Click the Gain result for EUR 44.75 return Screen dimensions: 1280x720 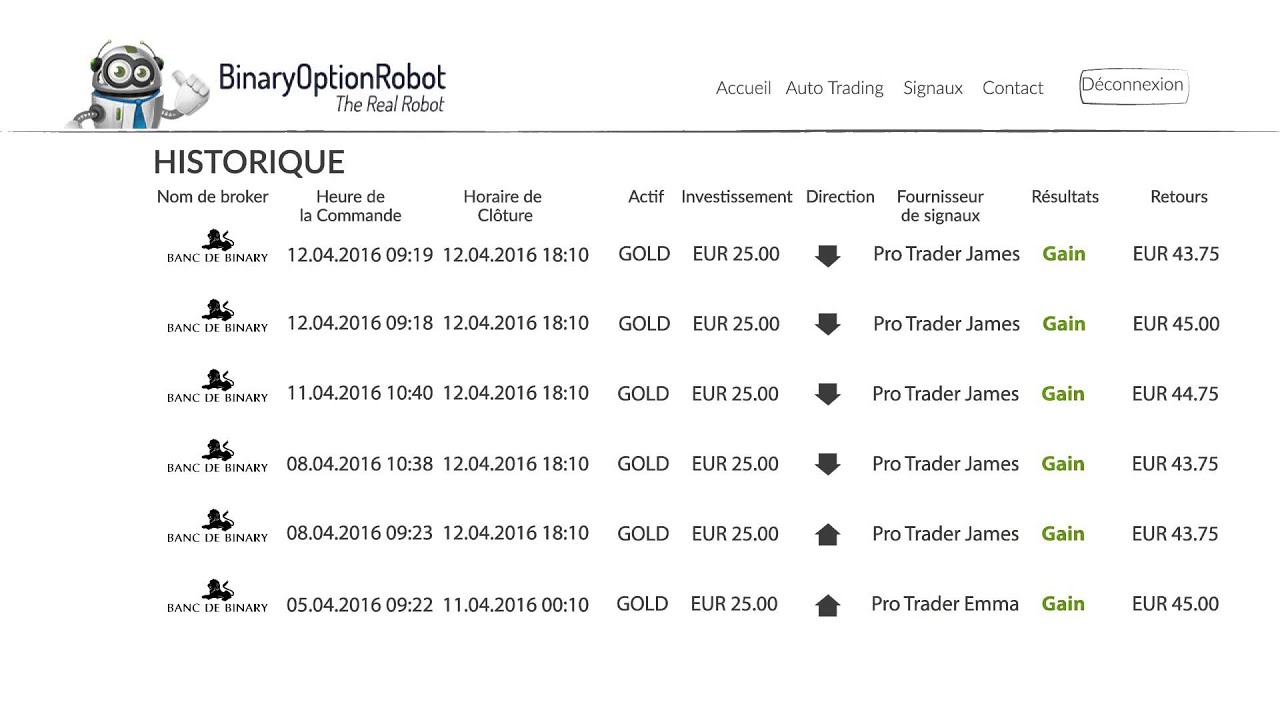click(x=1063, y=394)
